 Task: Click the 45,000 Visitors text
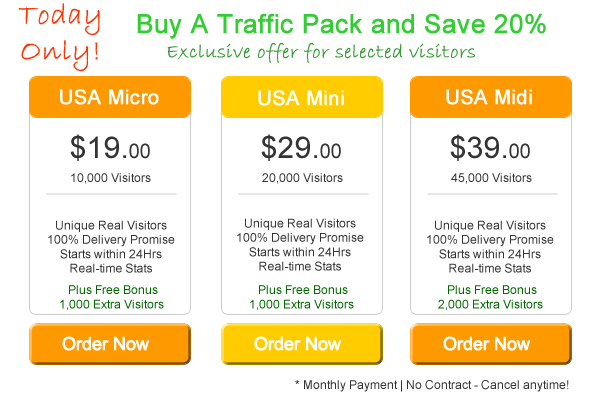491,178
